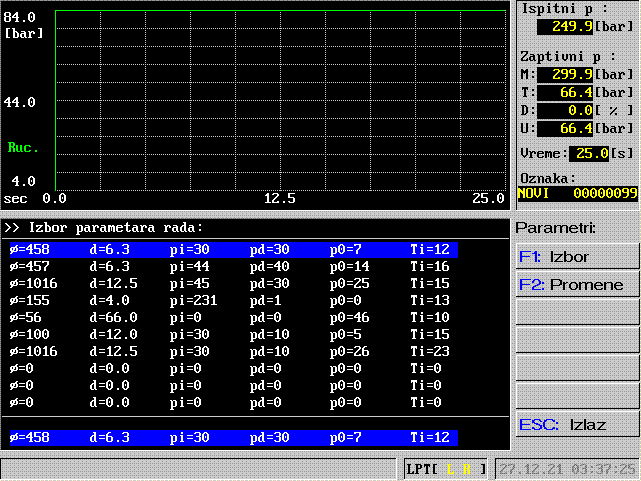Click the green Ruc. mode label
Screen dimensions: 641x481
click(23, 148)
